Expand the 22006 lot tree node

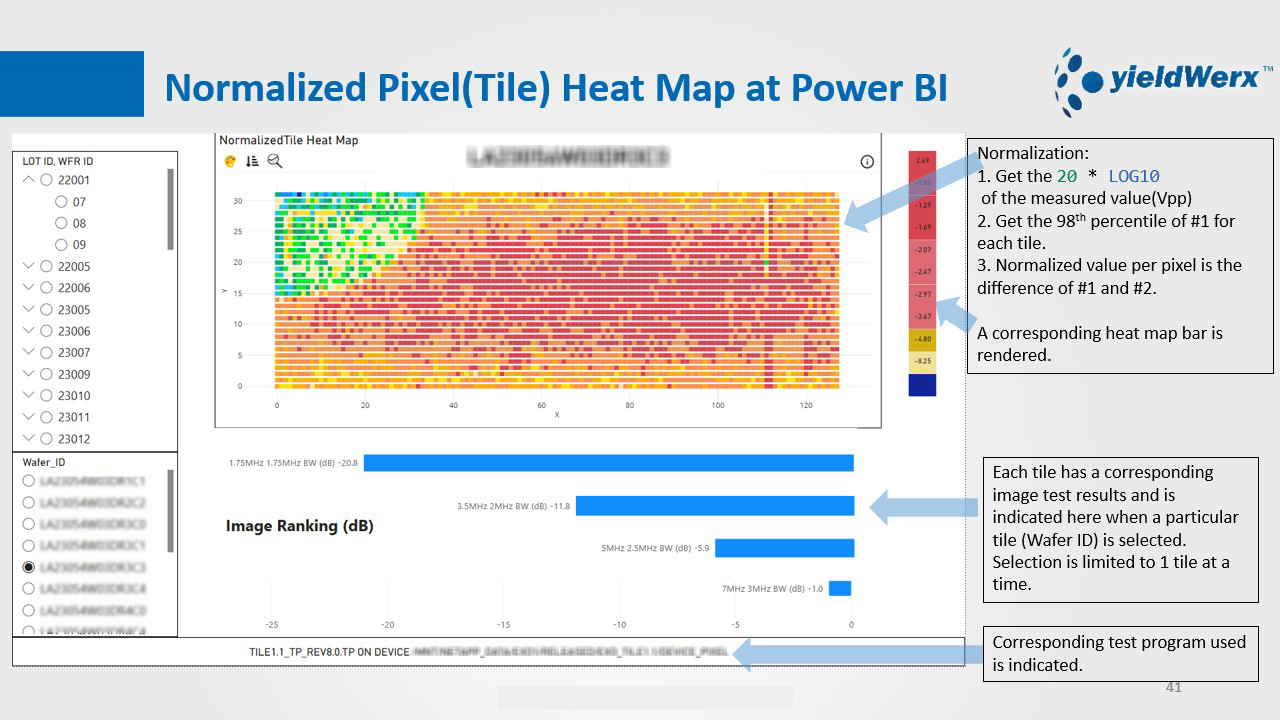[28, 288]
